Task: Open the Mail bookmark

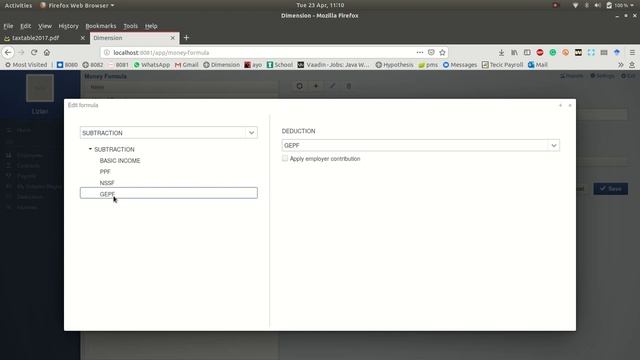Action: 538,64
